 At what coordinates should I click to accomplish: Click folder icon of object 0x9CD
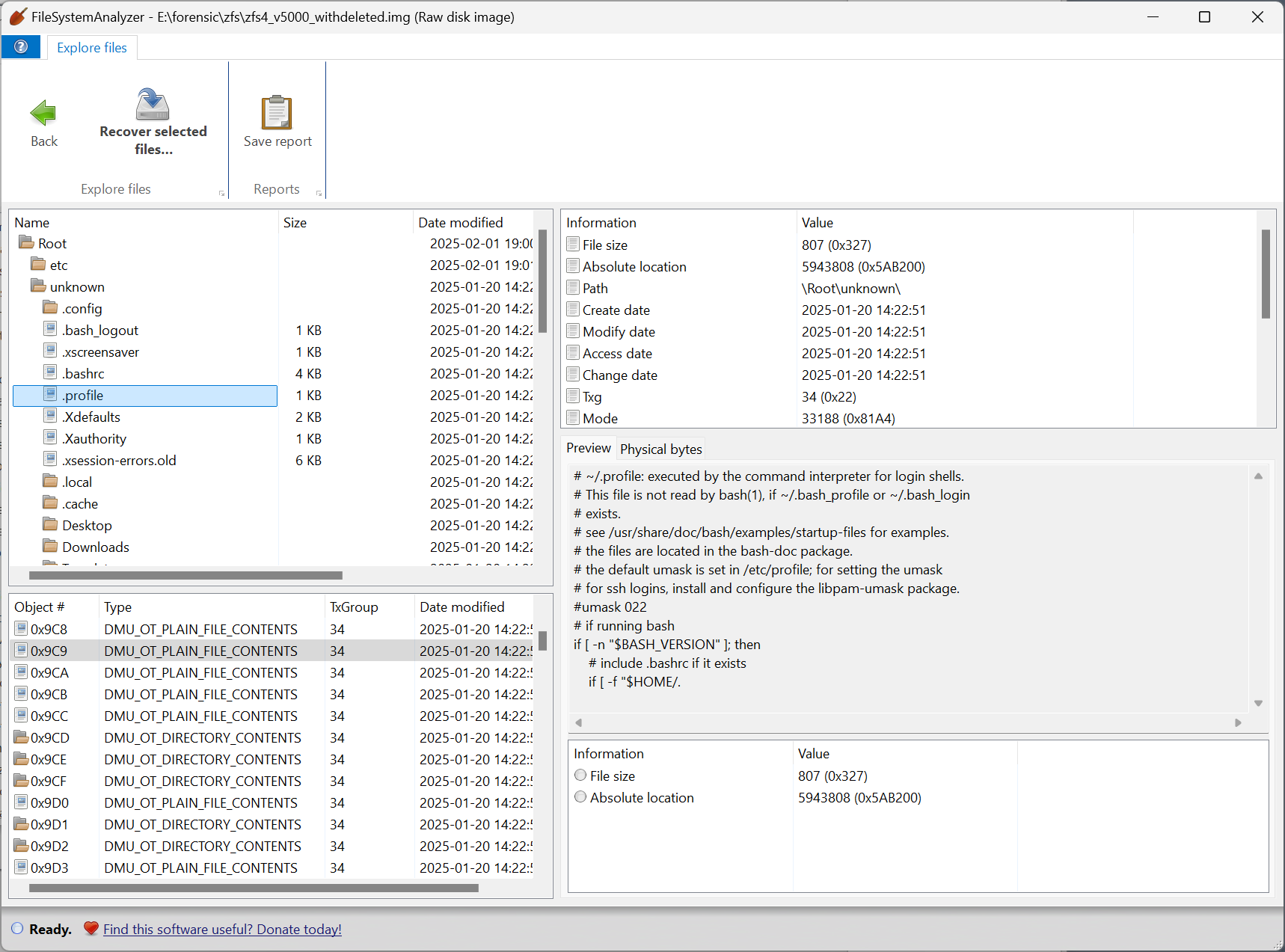point(22,737)
